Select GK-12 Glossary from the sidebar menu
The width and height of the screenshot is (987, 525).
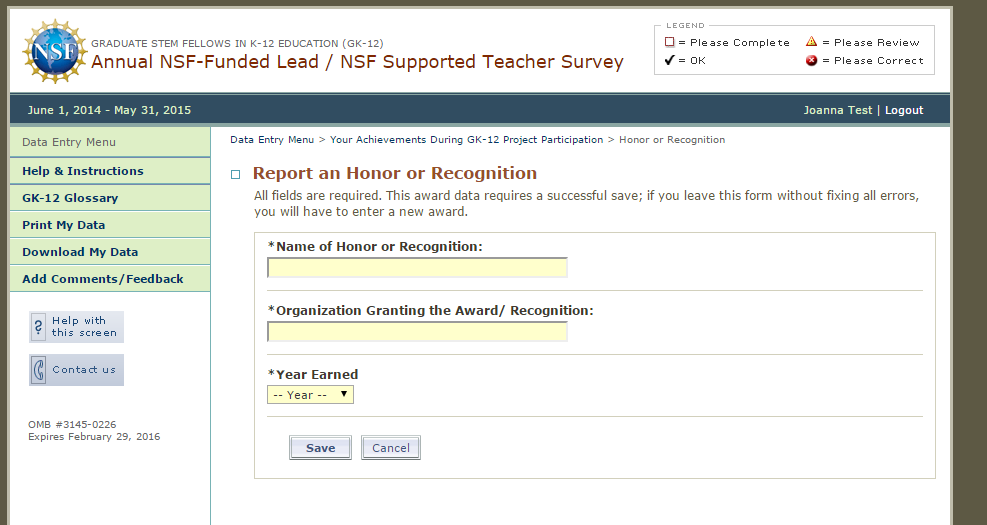[70, 198]
